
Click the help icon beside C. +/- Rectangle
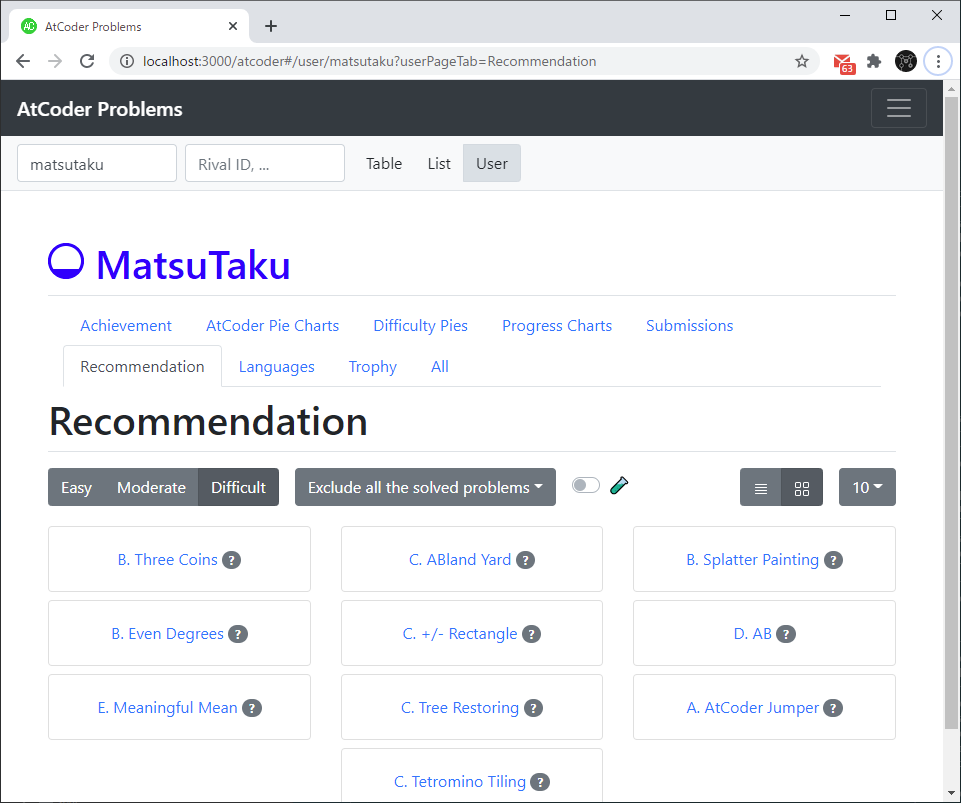tap(531, 634)
